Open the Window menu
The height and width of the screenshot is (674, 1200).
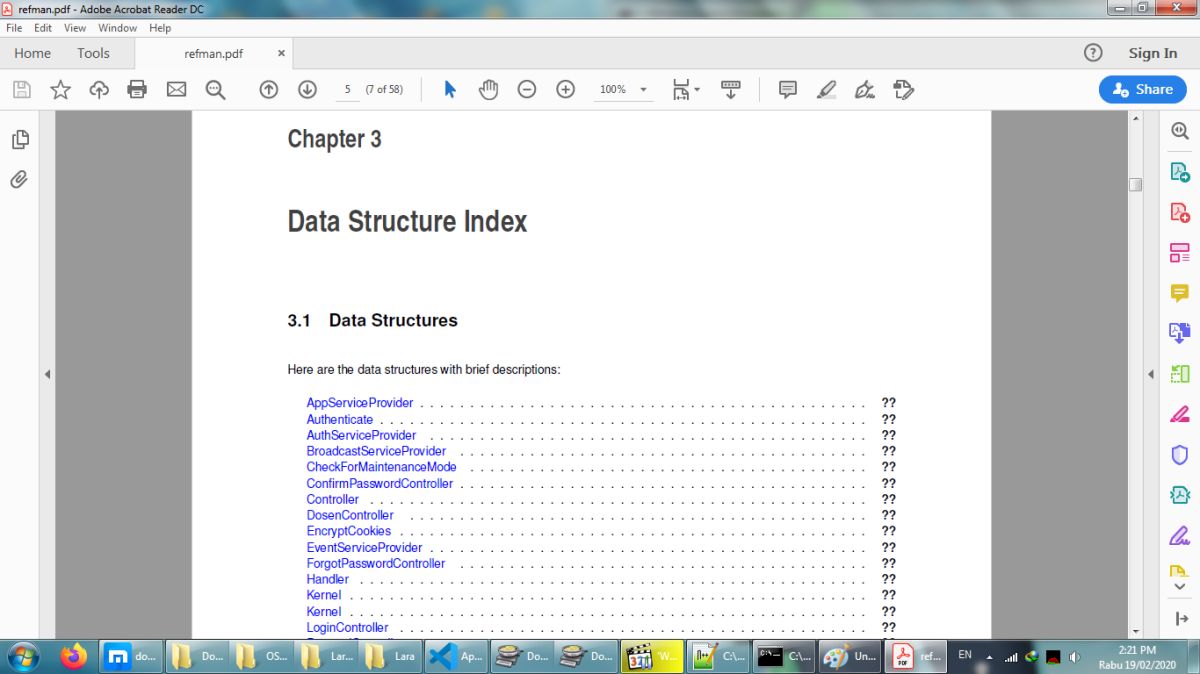[118, 28]
